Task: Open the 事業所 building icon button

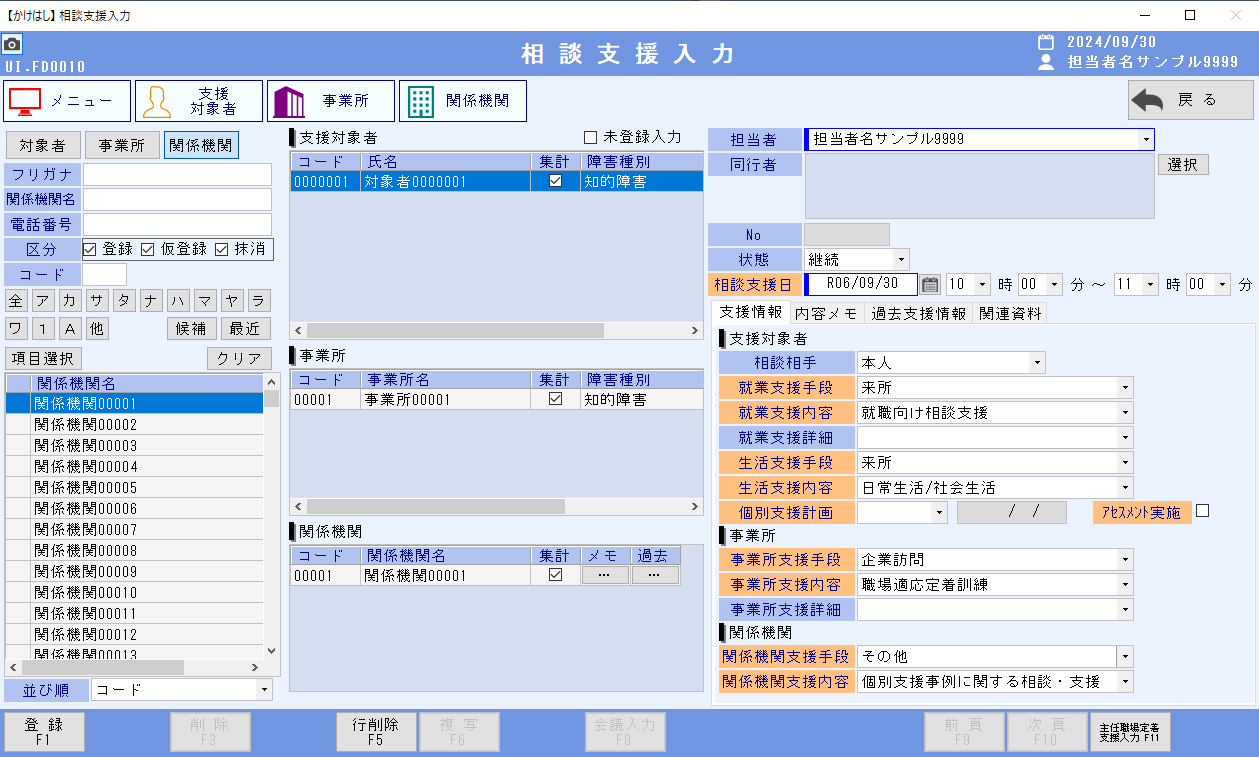Action: [330, 101]
